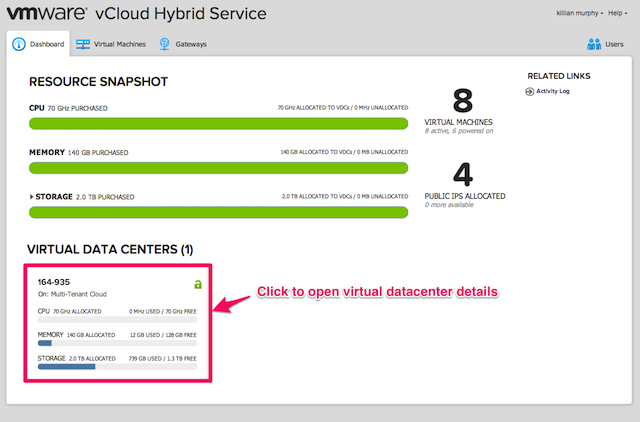Click '2.0 TB ALLOCATED TO VDCs' text

317,196
